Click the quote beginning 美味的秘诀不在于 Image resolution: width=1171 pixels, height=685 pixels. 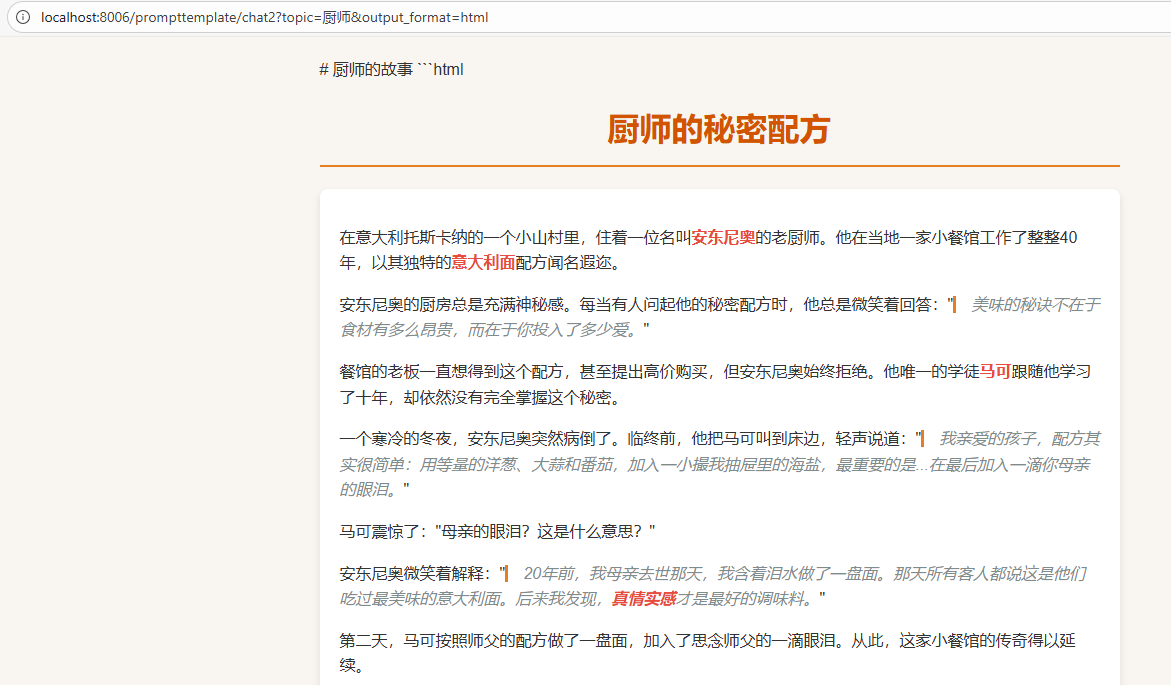pyautogui.click(x=720, y=317)
